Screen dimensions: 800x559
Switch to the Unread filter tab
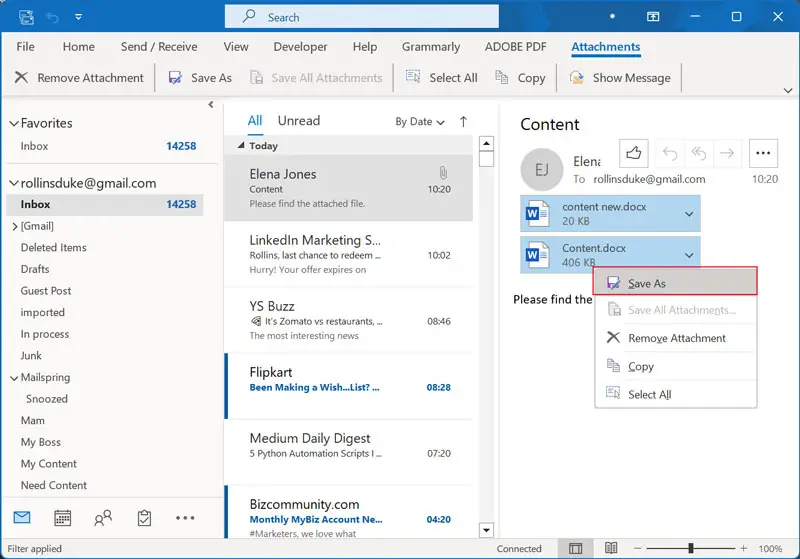[x=298, y=121]
